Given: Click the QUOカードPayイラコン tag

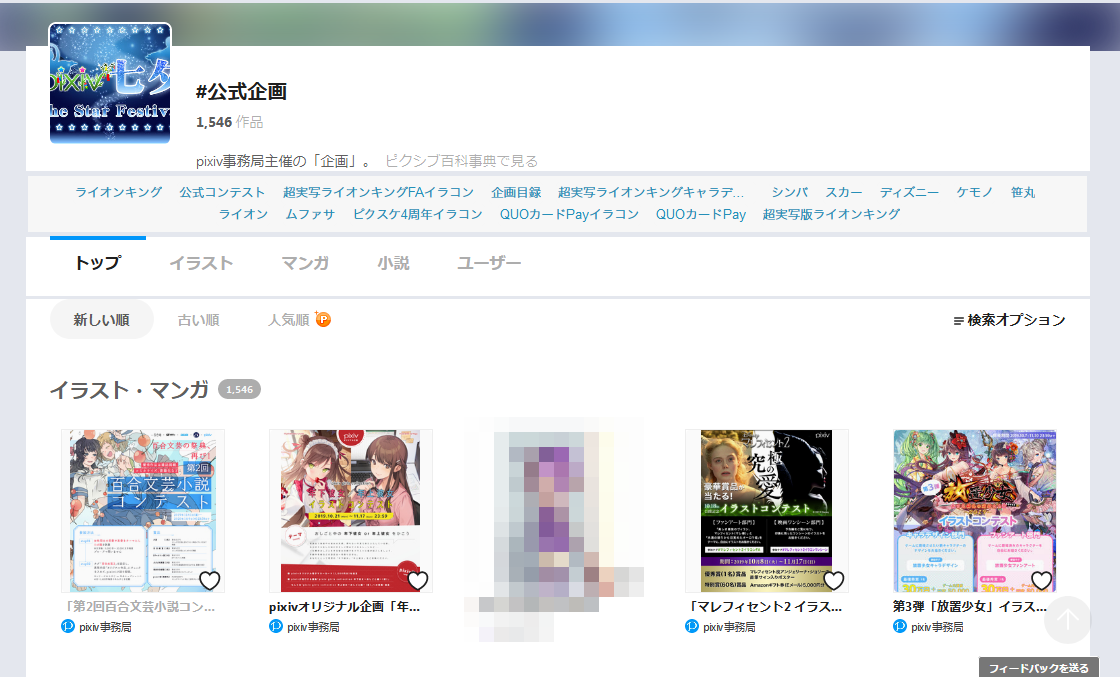Looking at the screenshot, I should click(x=569, y=214).
